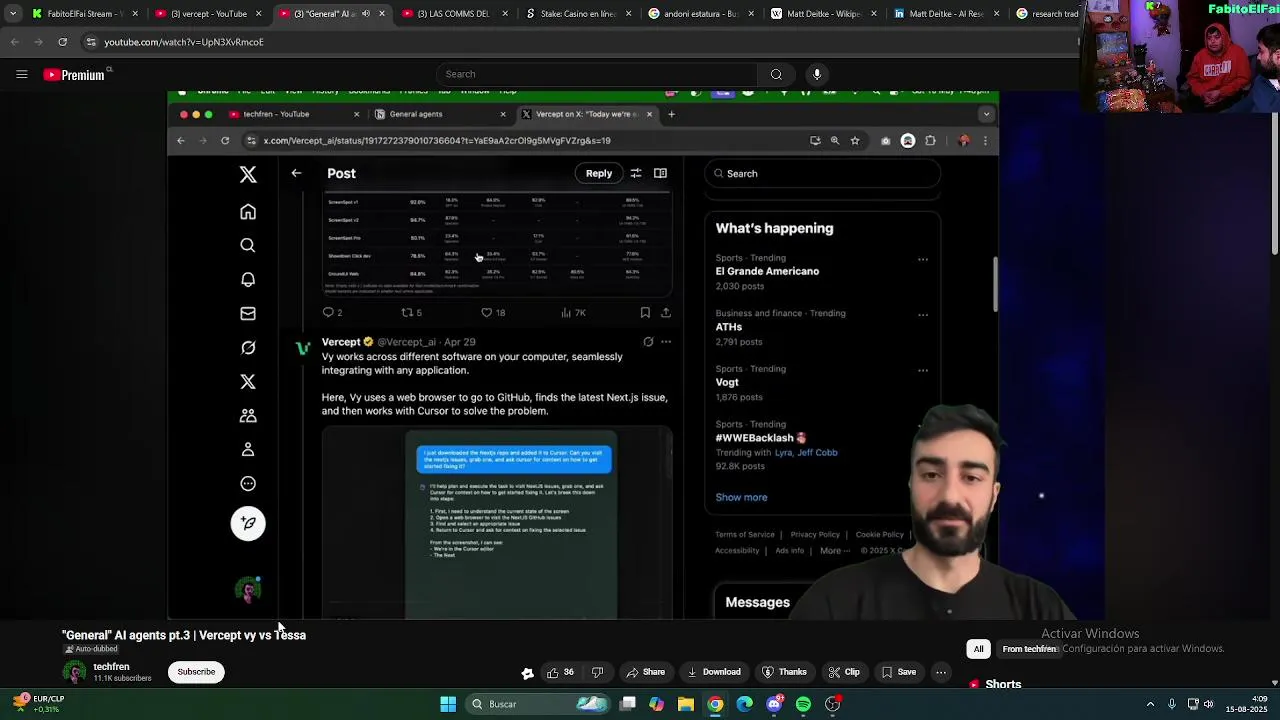Reload the page in the outer browser
This screenshot has width=1280, height=720.
tap(62, 42)
